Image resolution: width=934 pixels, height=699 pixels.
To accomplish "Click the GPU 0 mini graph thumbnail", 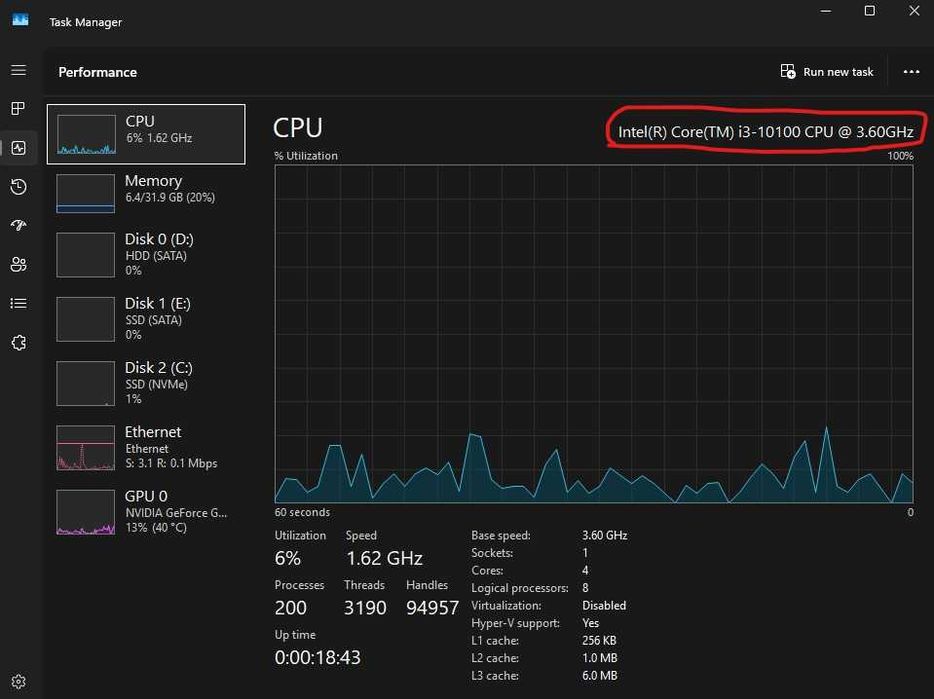I will pyautogui.click(x=86, y=512).
